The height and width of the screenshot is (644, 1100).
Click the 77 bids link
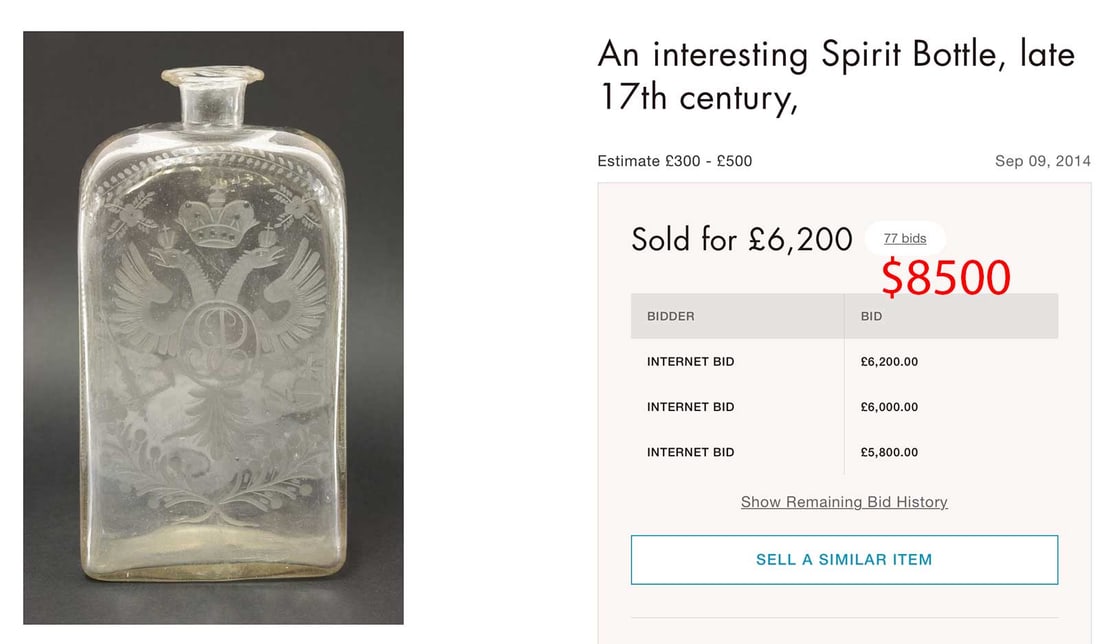pos(903,238)
